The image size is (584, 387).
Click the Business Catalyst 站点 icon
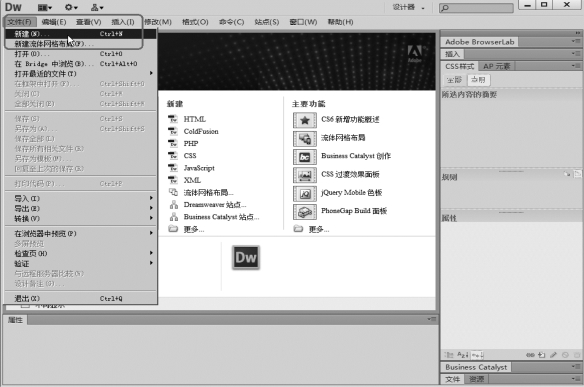click(174, 217)
